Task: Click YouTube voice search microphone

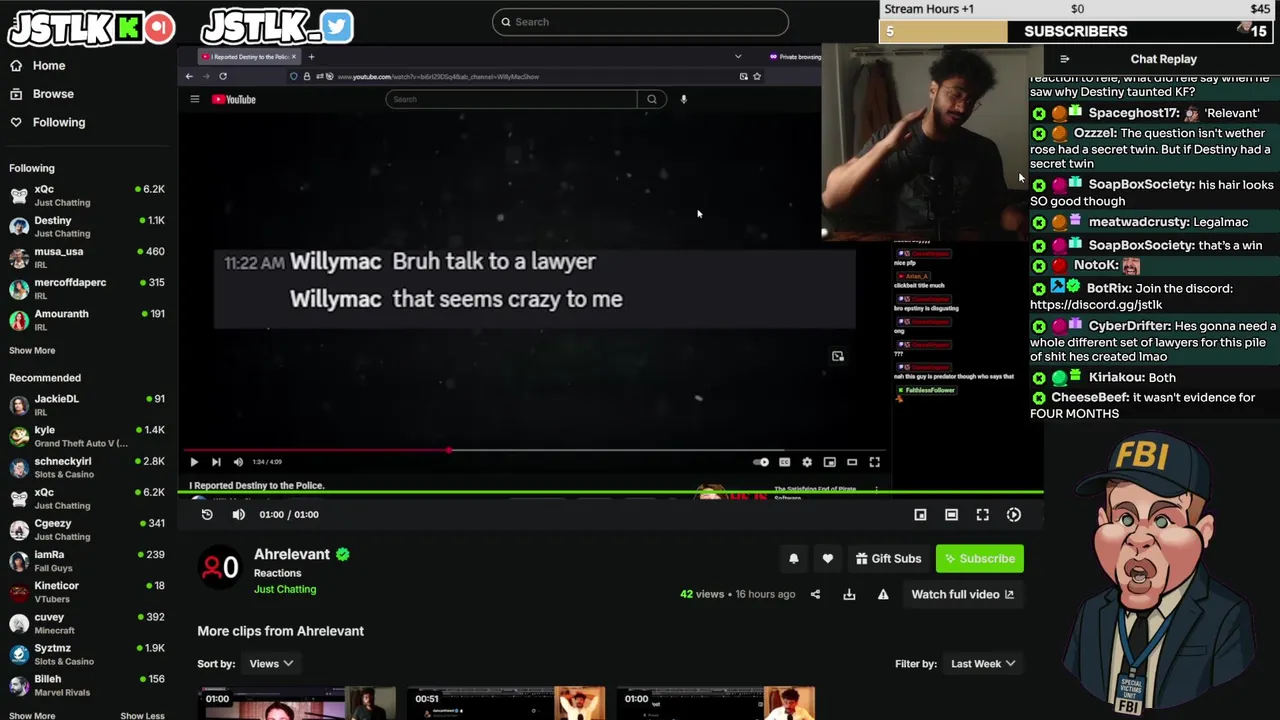Action: click(683, 99)
